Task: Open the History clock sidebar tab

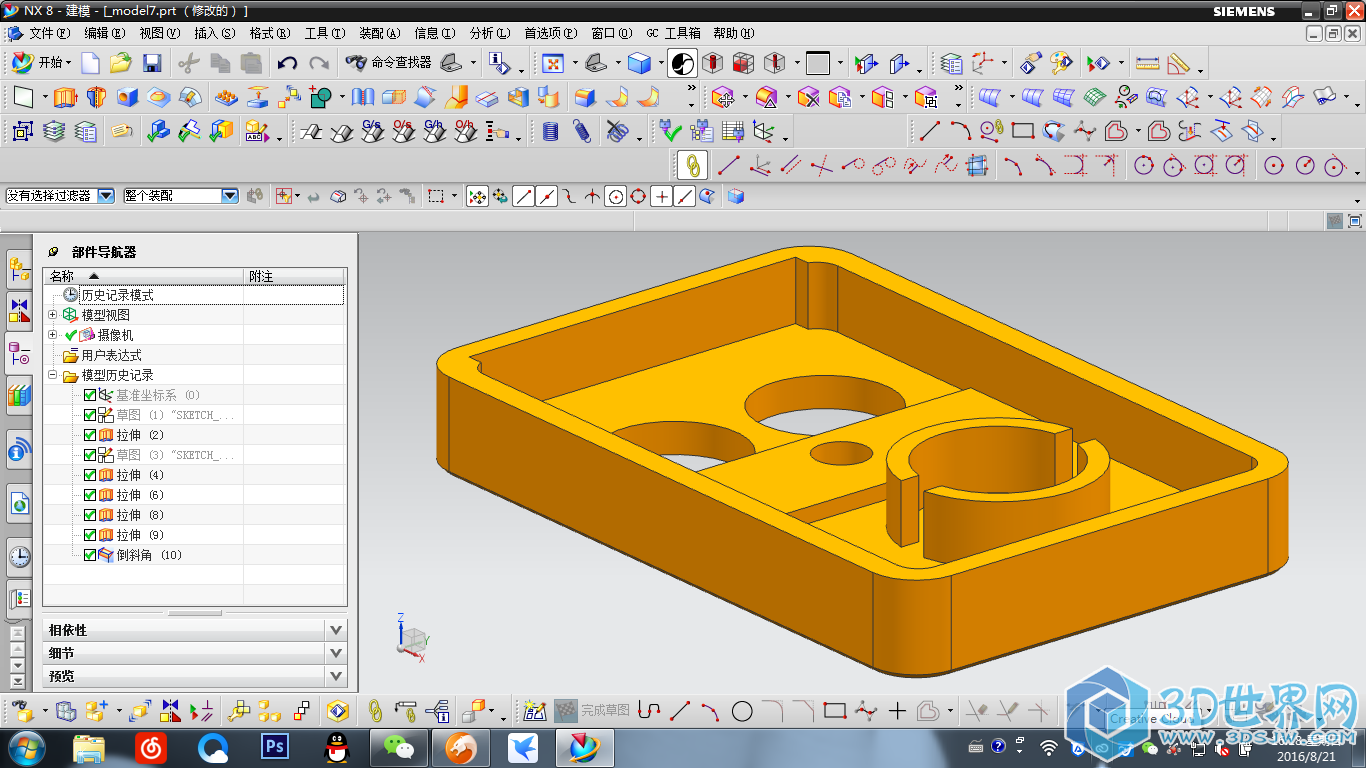Action: [19, 556]
